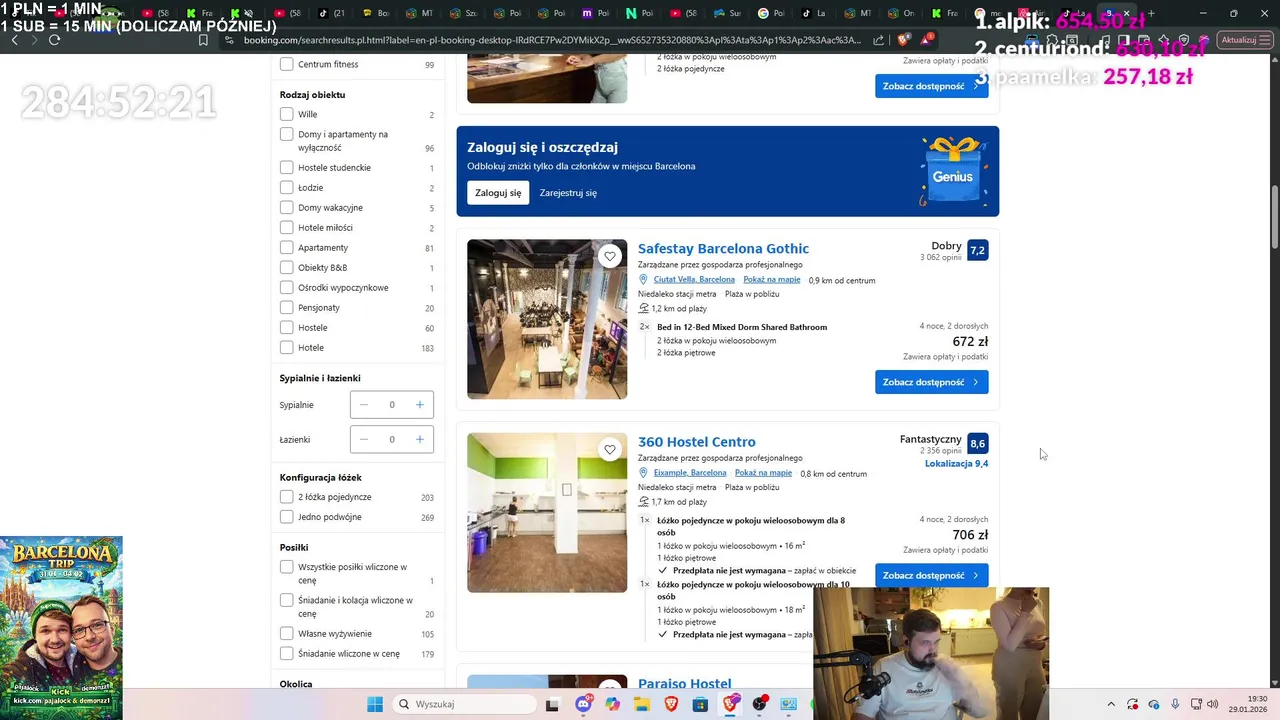Enable Śniadanie wliczone w cenę

pyautogui.click(x=287, y=653)
